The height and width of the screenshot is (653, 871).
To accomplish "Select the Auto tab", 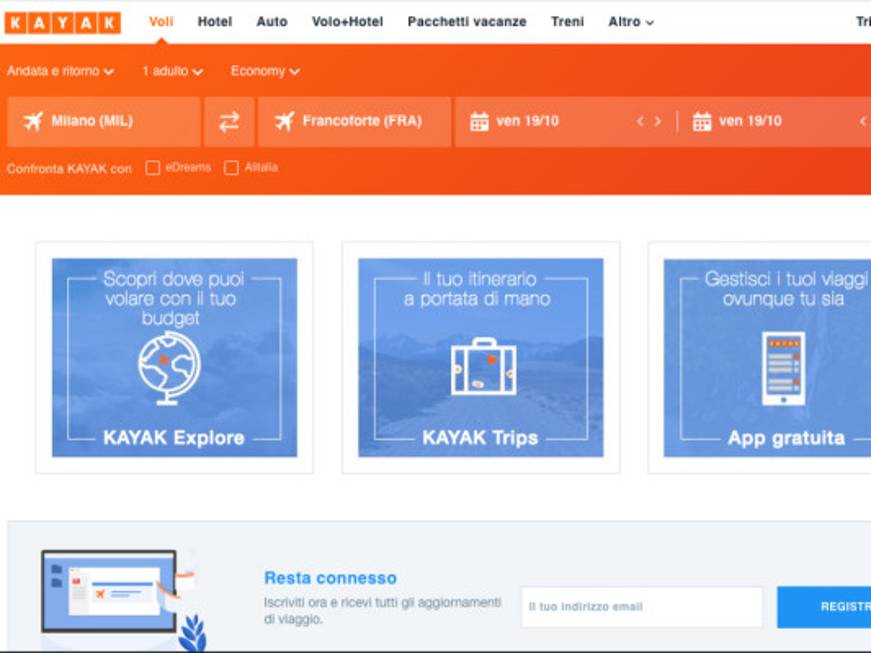I will pyautogui.click(x=272, y=22).
